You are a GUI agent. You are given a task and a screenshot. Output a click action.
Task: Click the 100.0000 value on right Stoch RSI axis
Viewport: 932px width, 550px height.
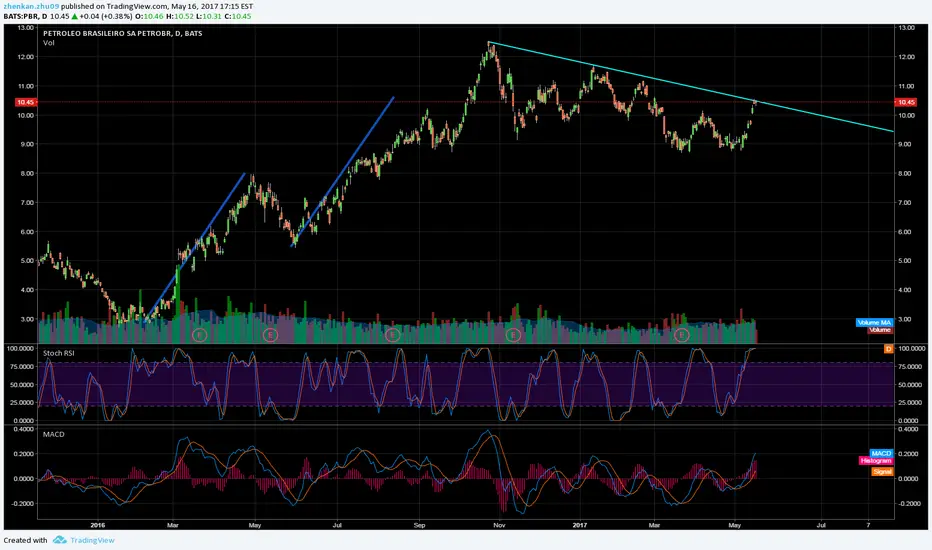click(x=912, y=348)
